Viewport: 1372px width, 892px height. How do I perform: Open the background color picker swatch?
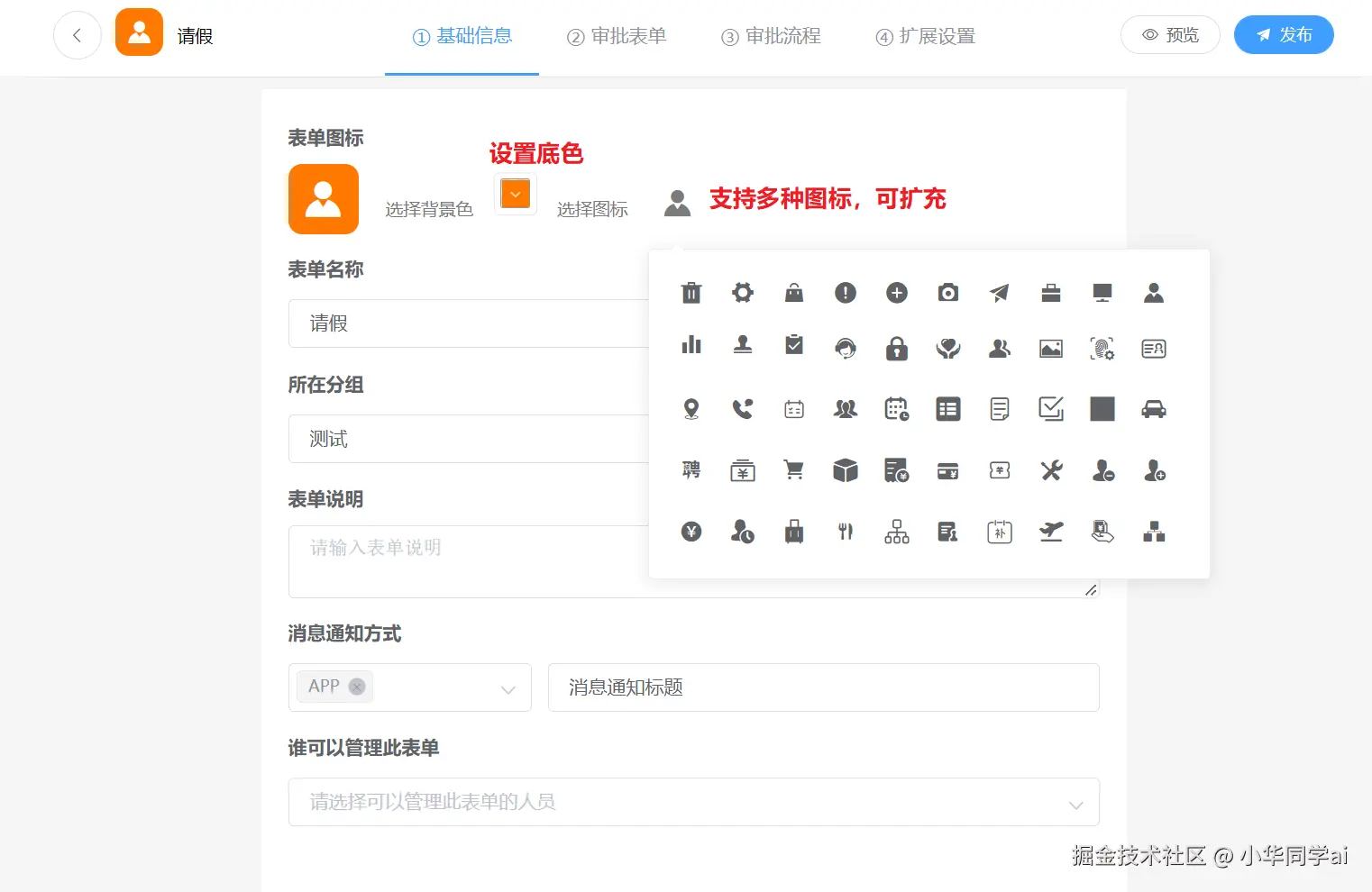click(x=516, y=194)
